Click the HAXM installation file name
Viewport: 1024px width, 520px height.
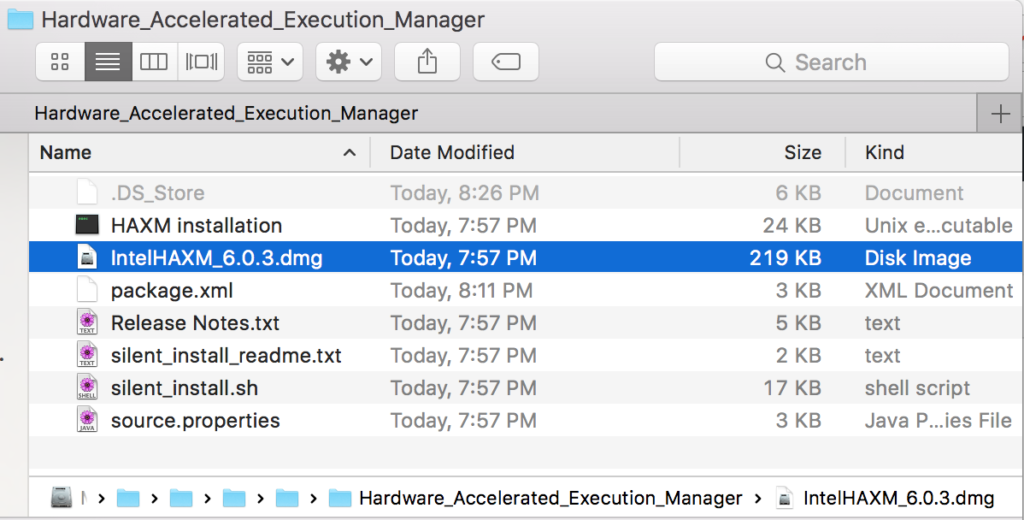tap(197, 226)
